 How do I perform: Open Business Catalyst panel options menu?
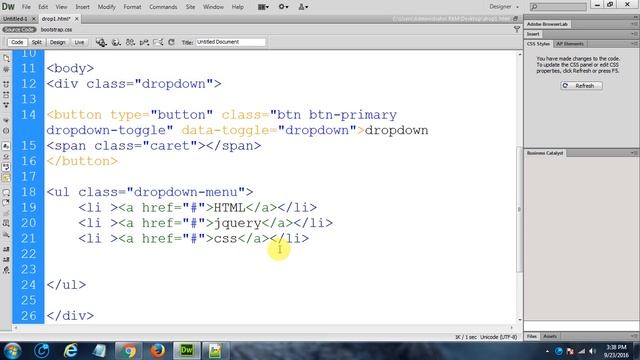pyautogui.click(x=634, y=153)
